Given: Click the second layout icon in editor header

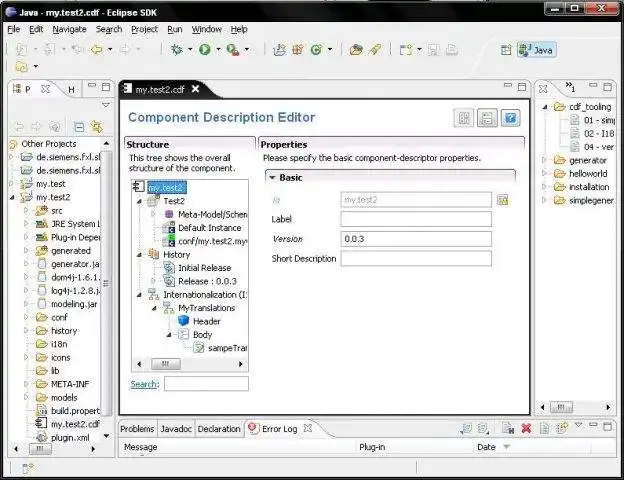Looking at the screenshot, I should pyautogui.click(x=488, y=118).
